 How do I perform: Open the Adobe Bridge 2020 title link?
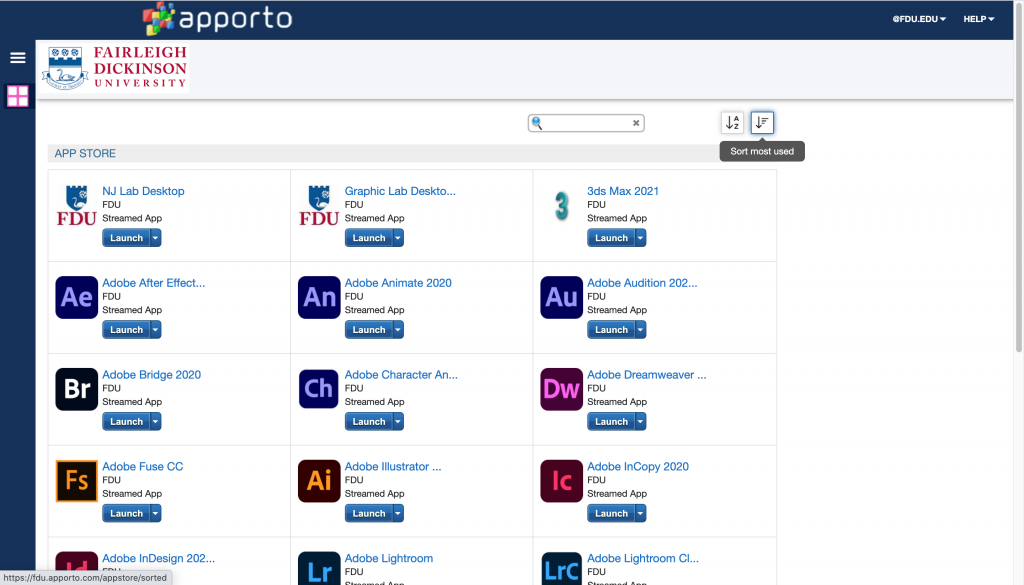[152, 375]
